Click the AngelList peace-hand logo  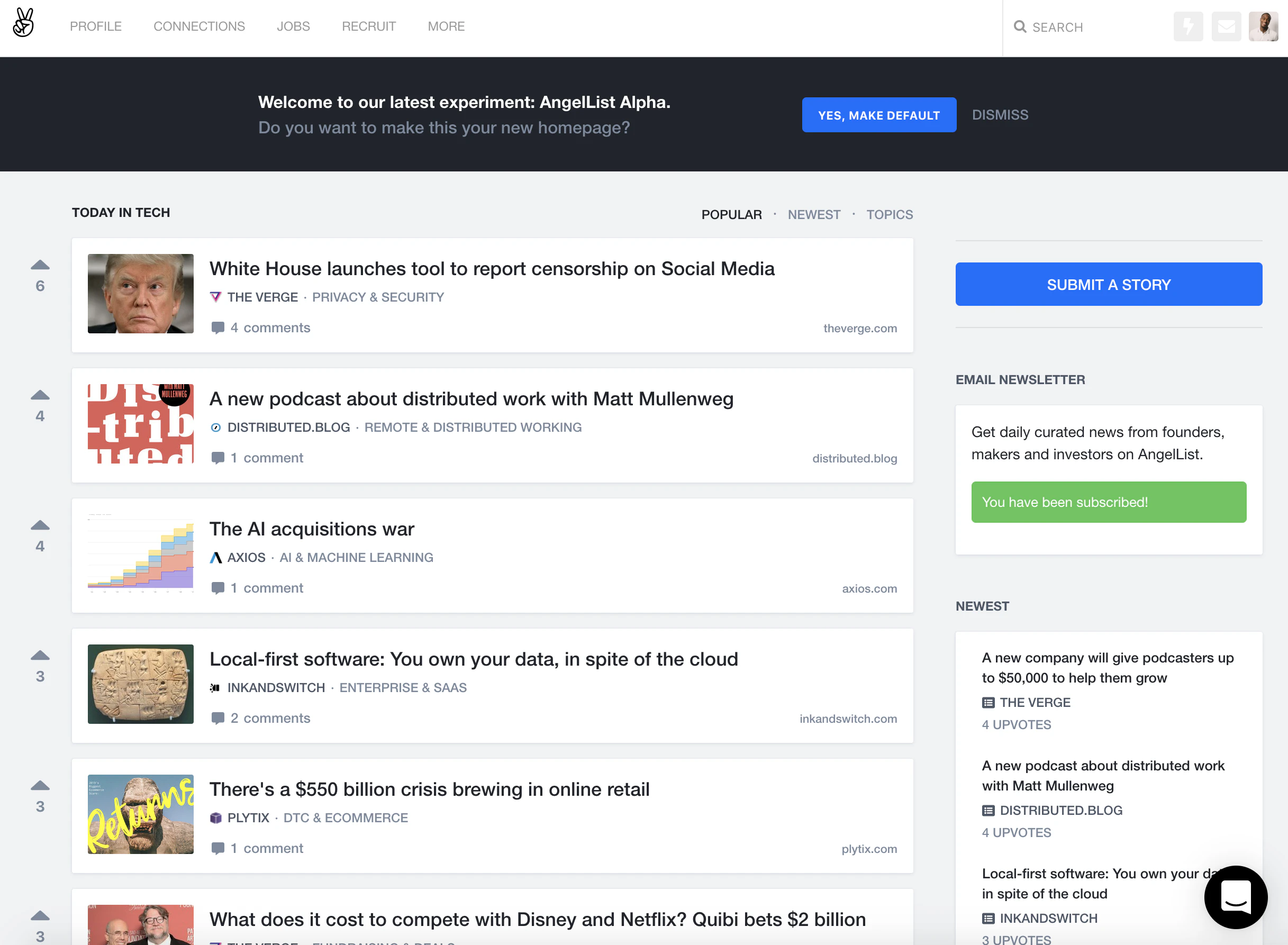click(23, 23)
